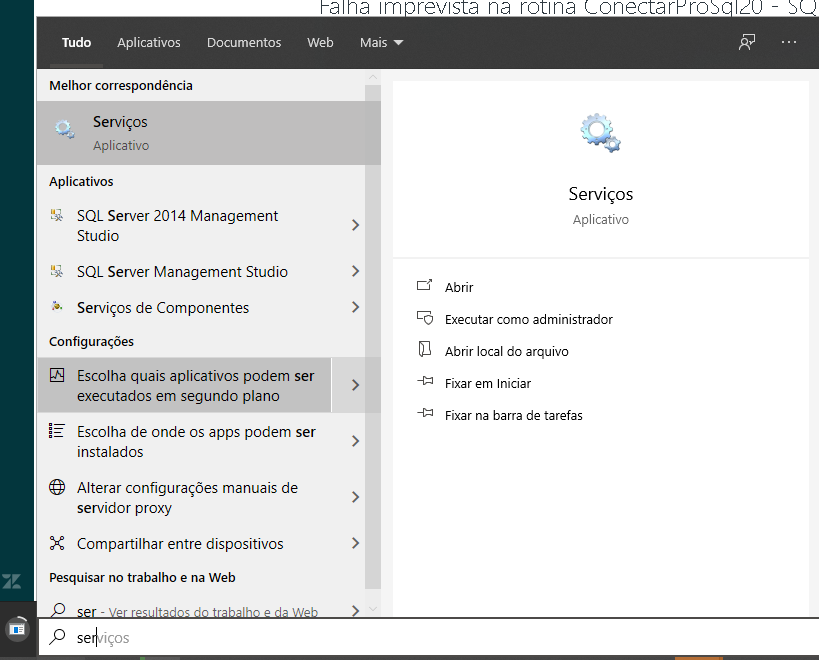Click the file location icon
The width and height of the screenshot is (819, 660).
(x=425, y=349)
